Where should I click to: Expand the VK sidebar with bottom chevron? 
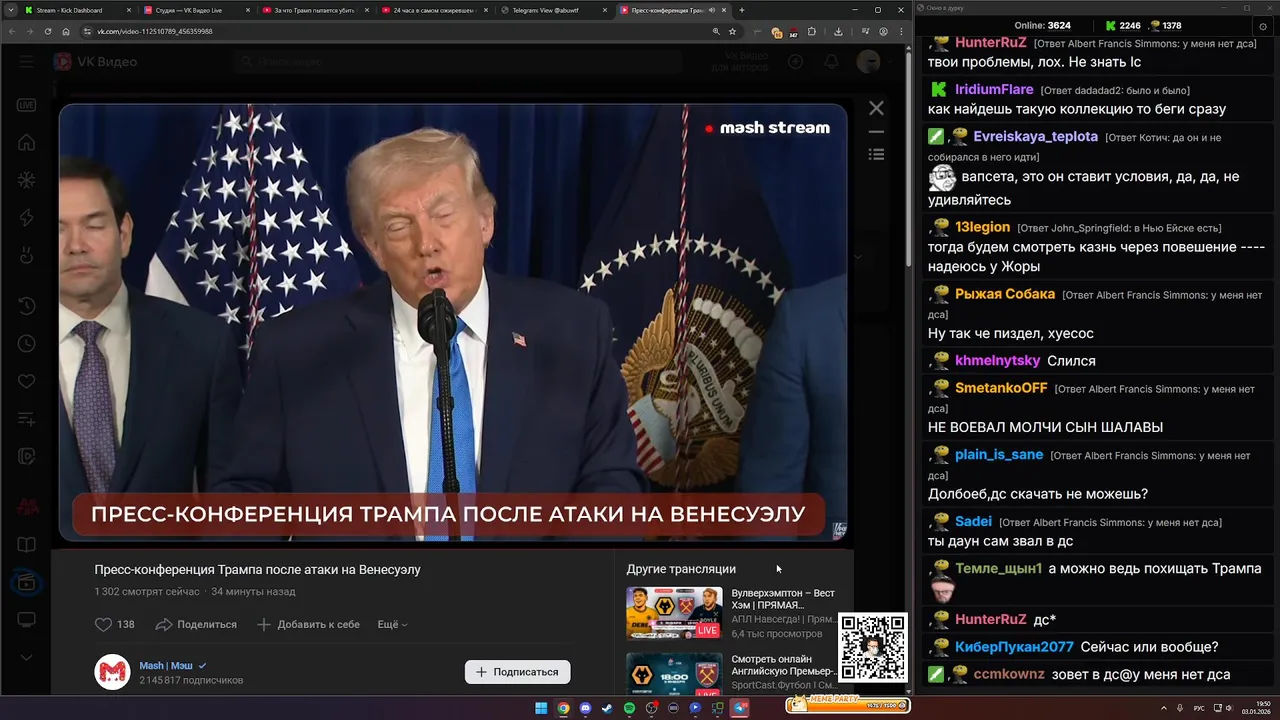click(x=26, y=657)
